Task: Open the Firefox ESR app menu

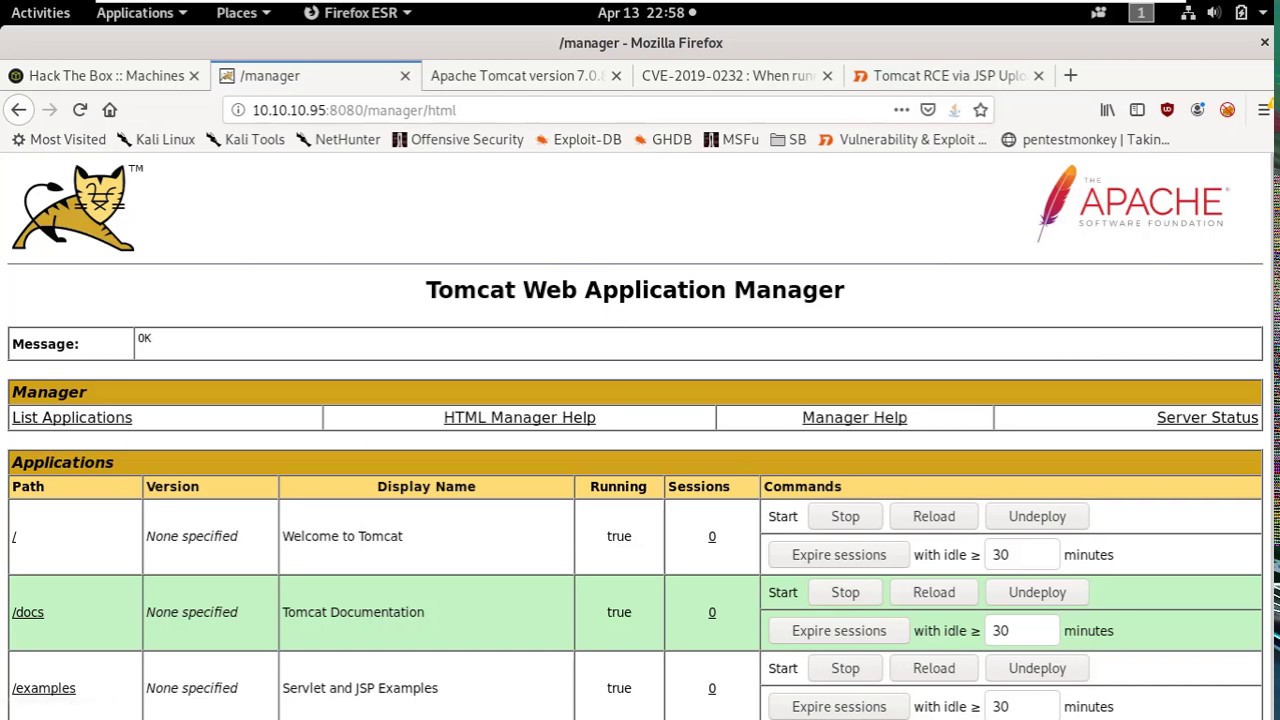Action: click(357, 13)
